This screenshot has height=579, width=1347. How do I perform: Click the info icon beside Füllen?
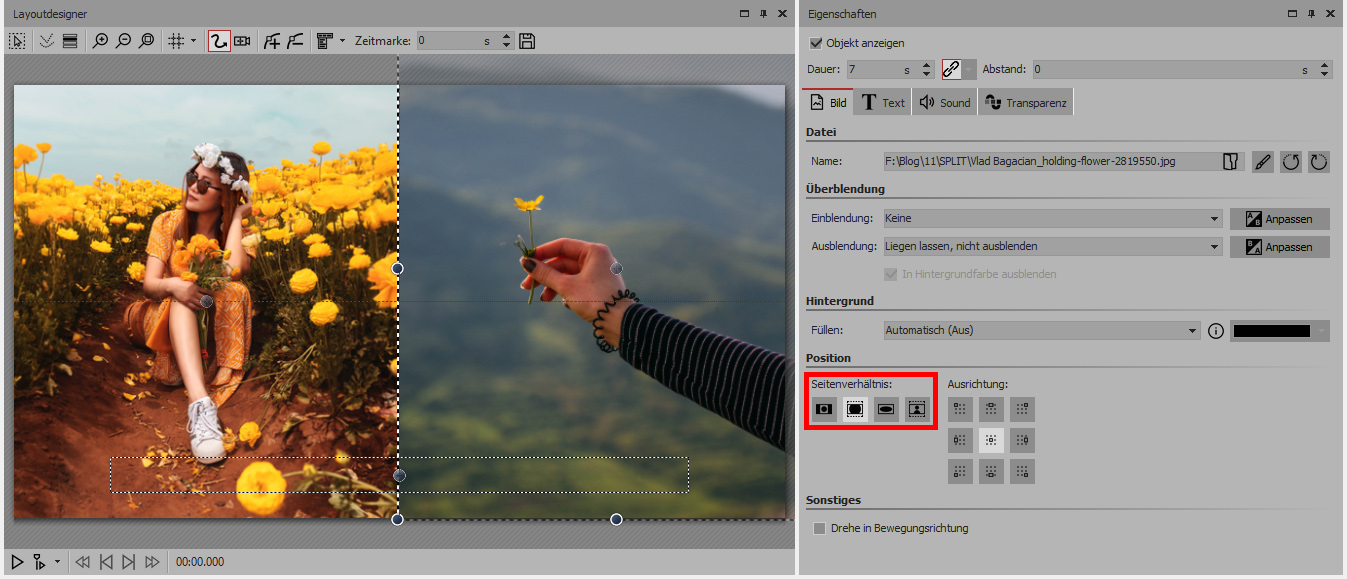pyautogui.click(x=1216, y=331)
